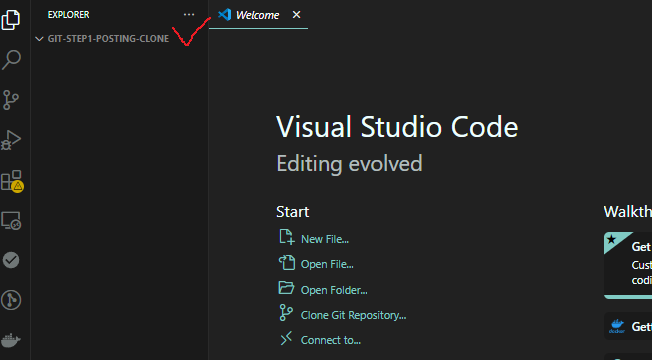
Task: Open the Explorer view in activity bar
Action: click(11, 19)
